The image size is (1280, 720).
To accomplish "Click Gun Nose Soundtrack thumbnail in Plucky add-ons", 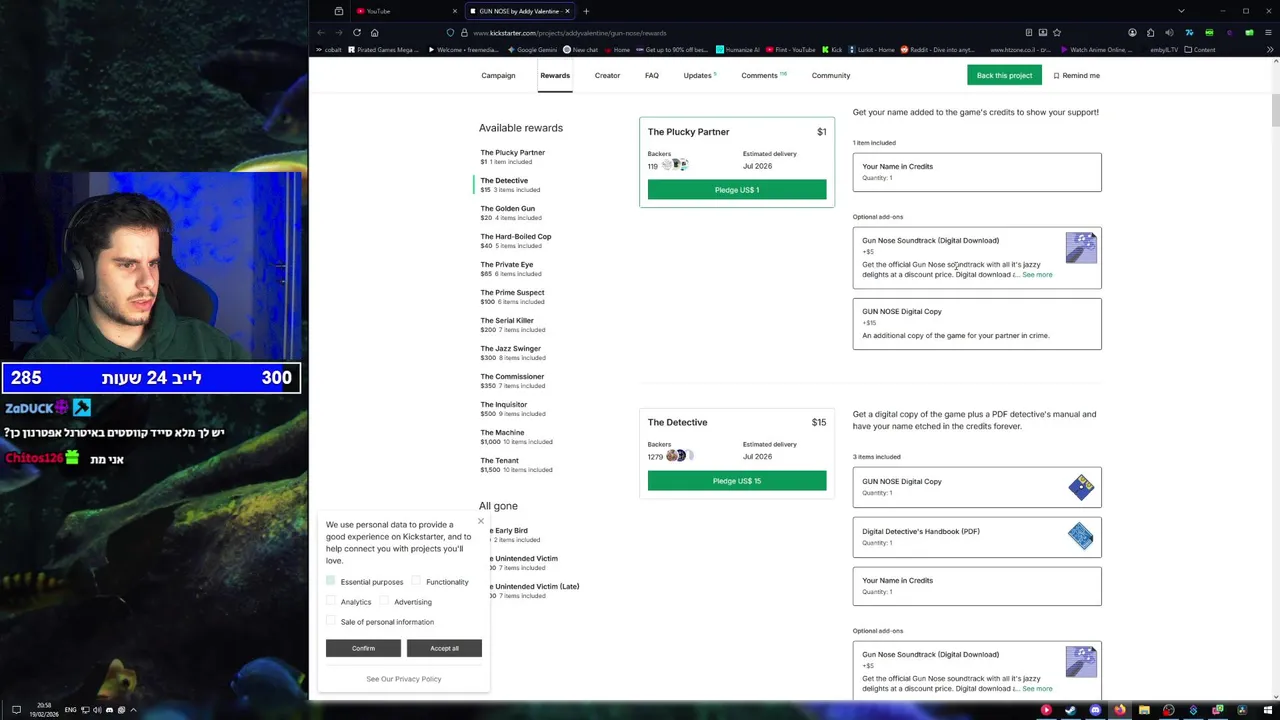I will point(1081,247).
